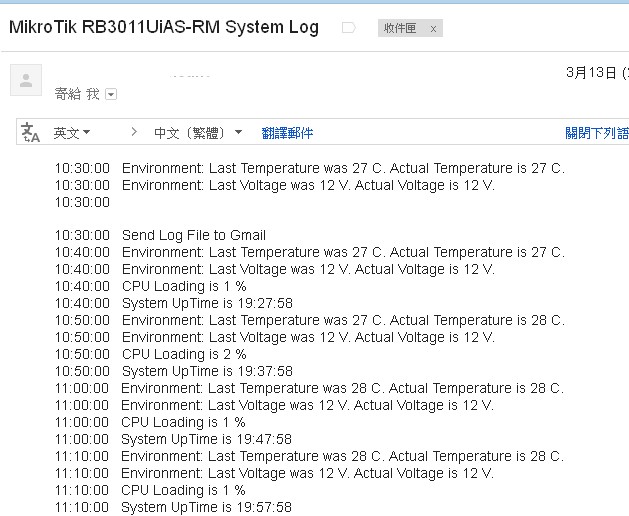Image resolution: width=629 pixels, height=516 pixels.
Task: Click the importance label marker beside subject
Action: [348, 28]
